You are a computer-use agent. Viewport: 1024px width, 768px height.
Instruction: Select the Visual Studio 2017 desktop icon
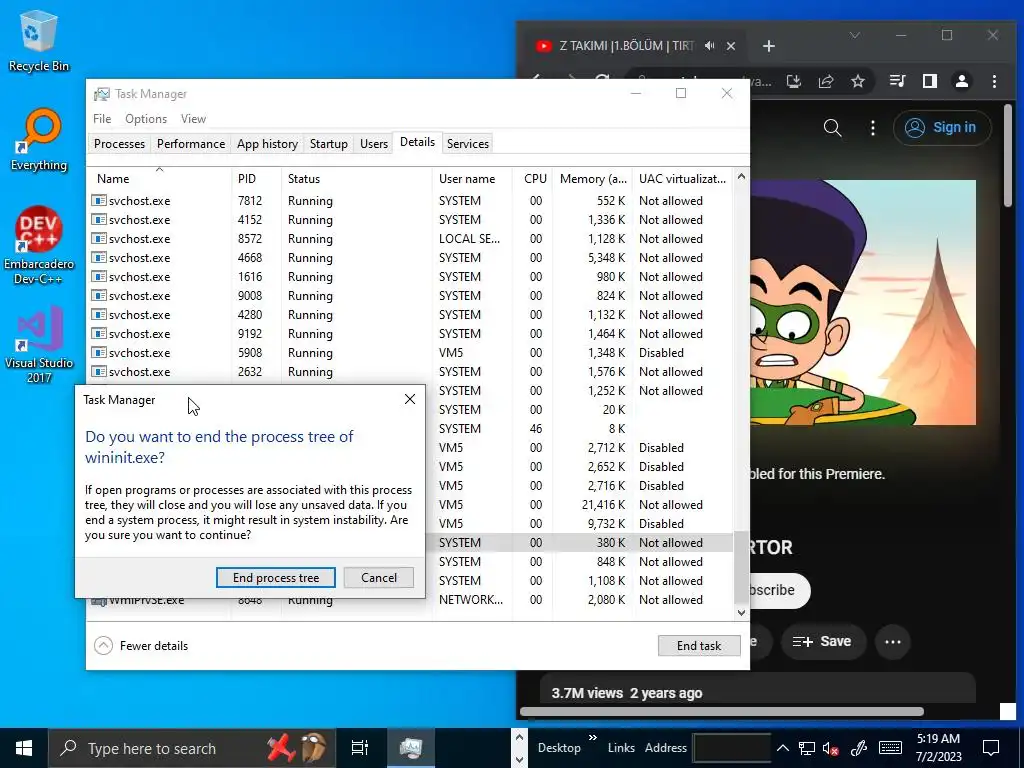pyautogui.click(x=39, y=345)
